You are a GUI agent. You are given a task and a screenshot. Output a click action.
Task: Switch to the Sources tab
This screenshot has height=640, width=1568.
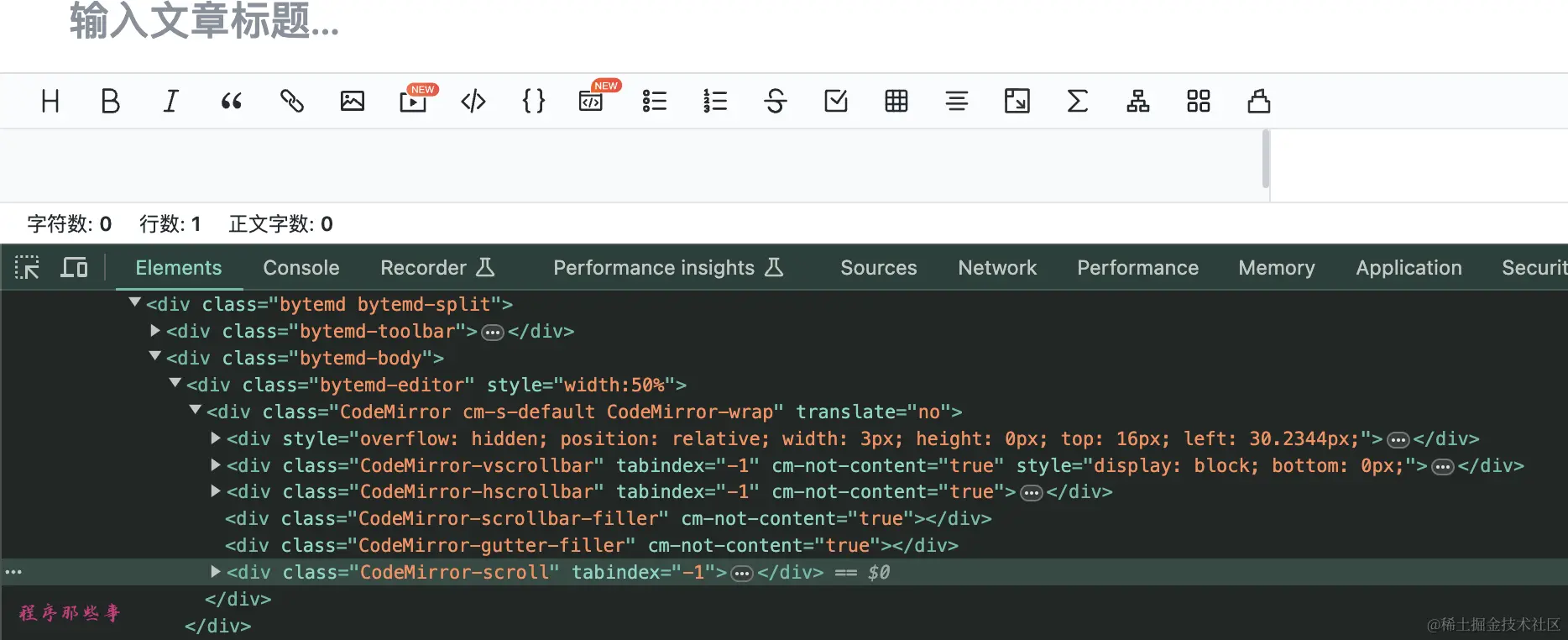[x=879, y=268]
